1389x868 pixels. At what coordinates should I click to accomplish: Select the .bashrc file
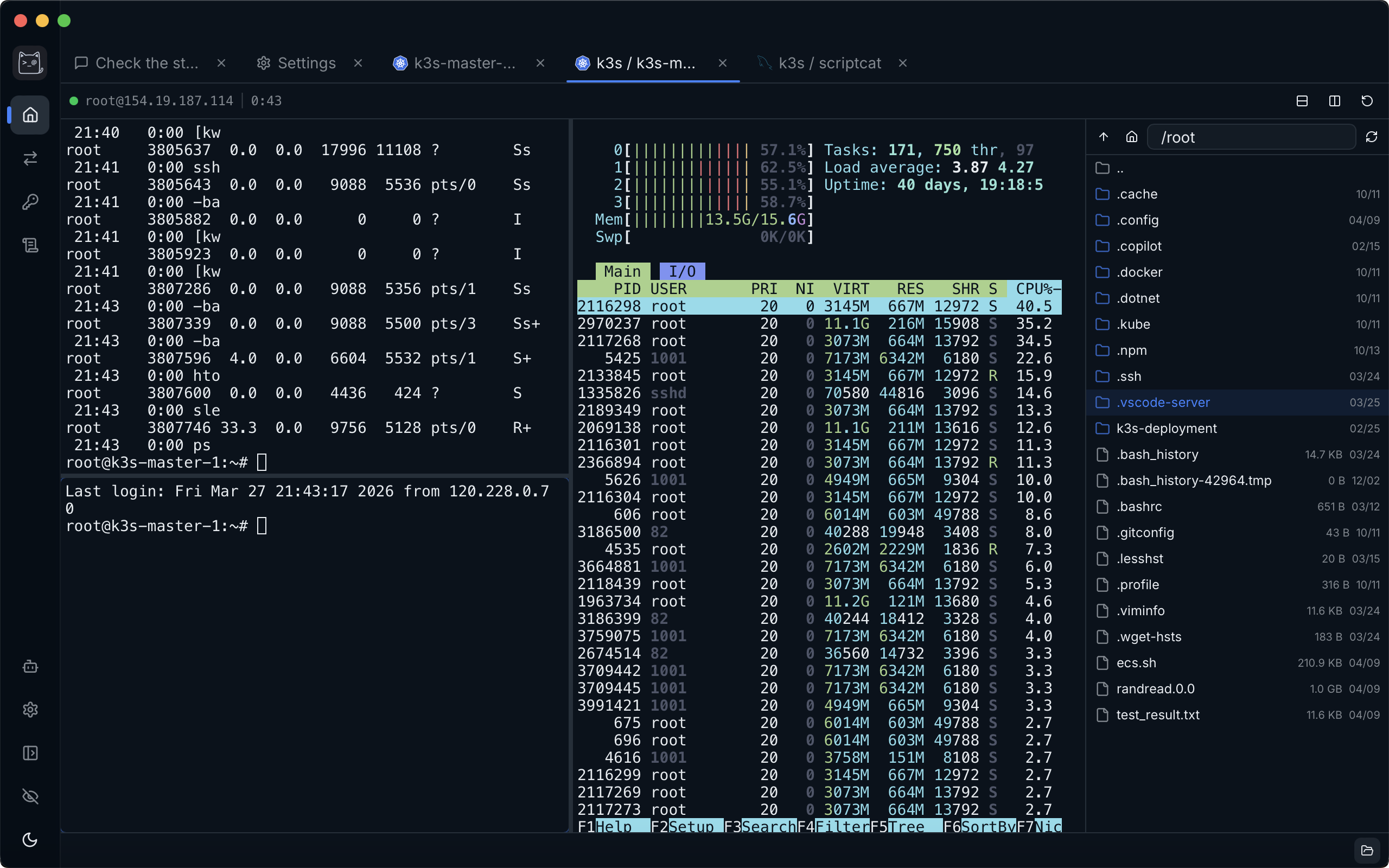coord(1237,506)
